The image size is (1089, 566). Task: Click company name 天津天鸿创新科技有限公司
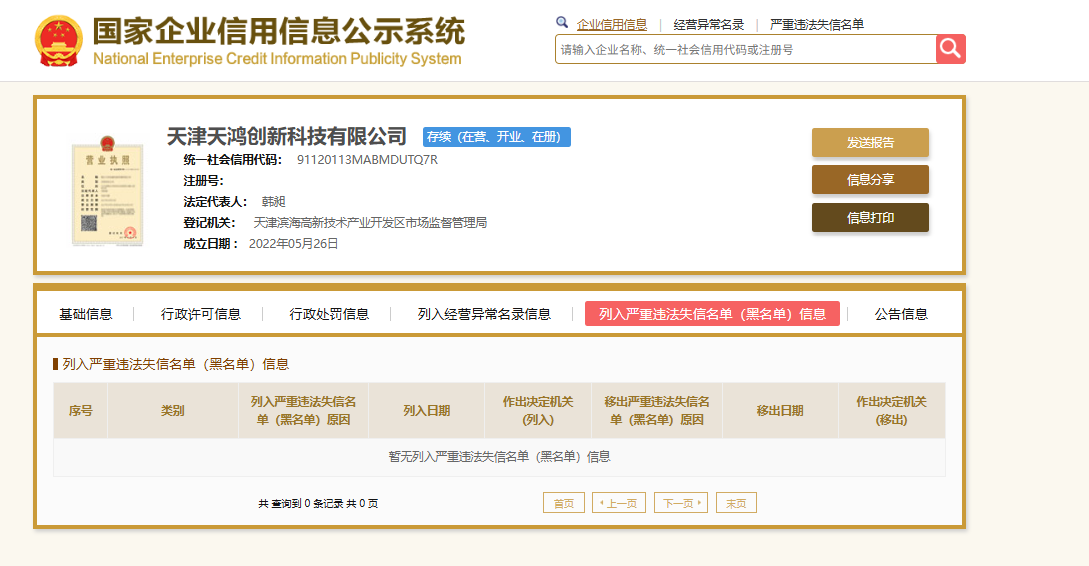pyautogui.click(x=287, y=136)
